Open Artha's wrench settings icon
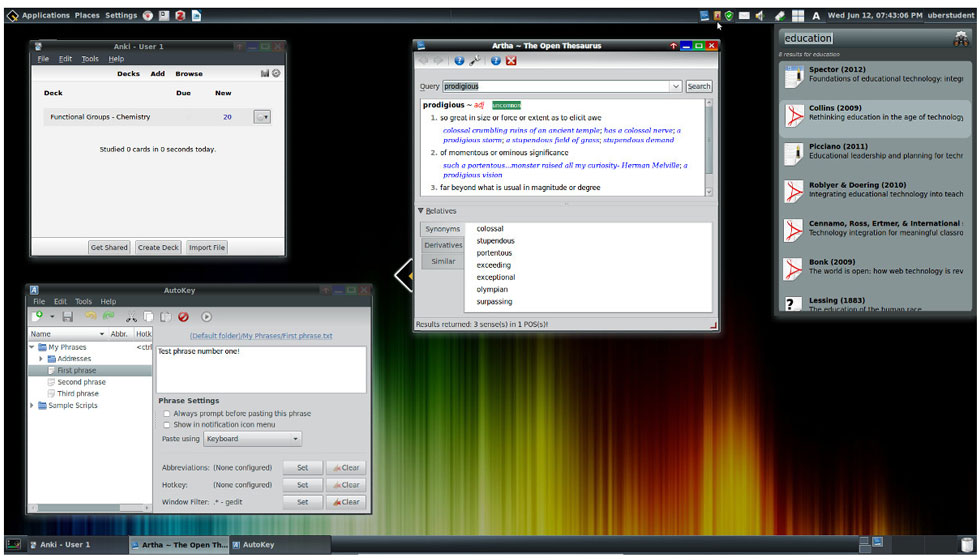Image resolution: width=980 pixels, height=560 pixels. pos(475,61)
